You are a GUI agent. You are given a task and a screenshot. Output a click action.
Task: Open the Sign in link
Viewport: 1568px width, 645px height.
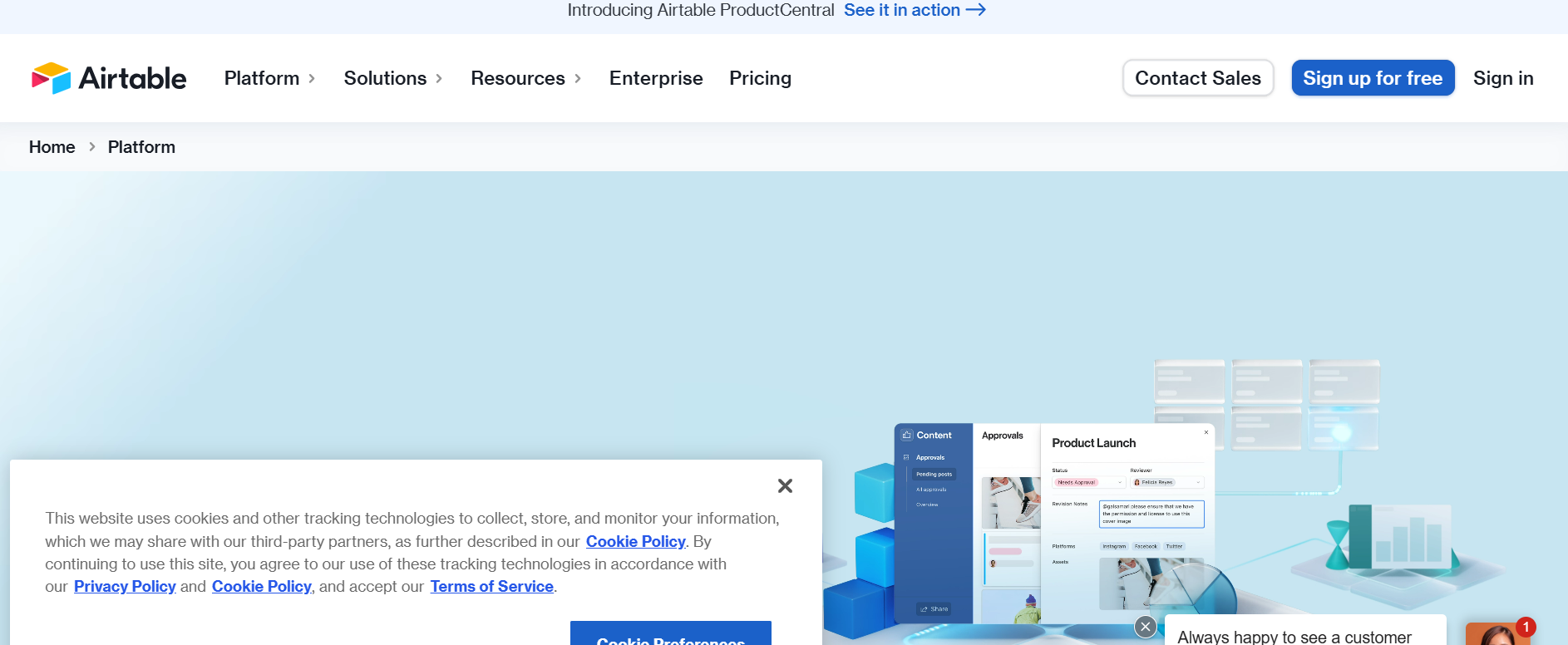(x=1503, y=78)
